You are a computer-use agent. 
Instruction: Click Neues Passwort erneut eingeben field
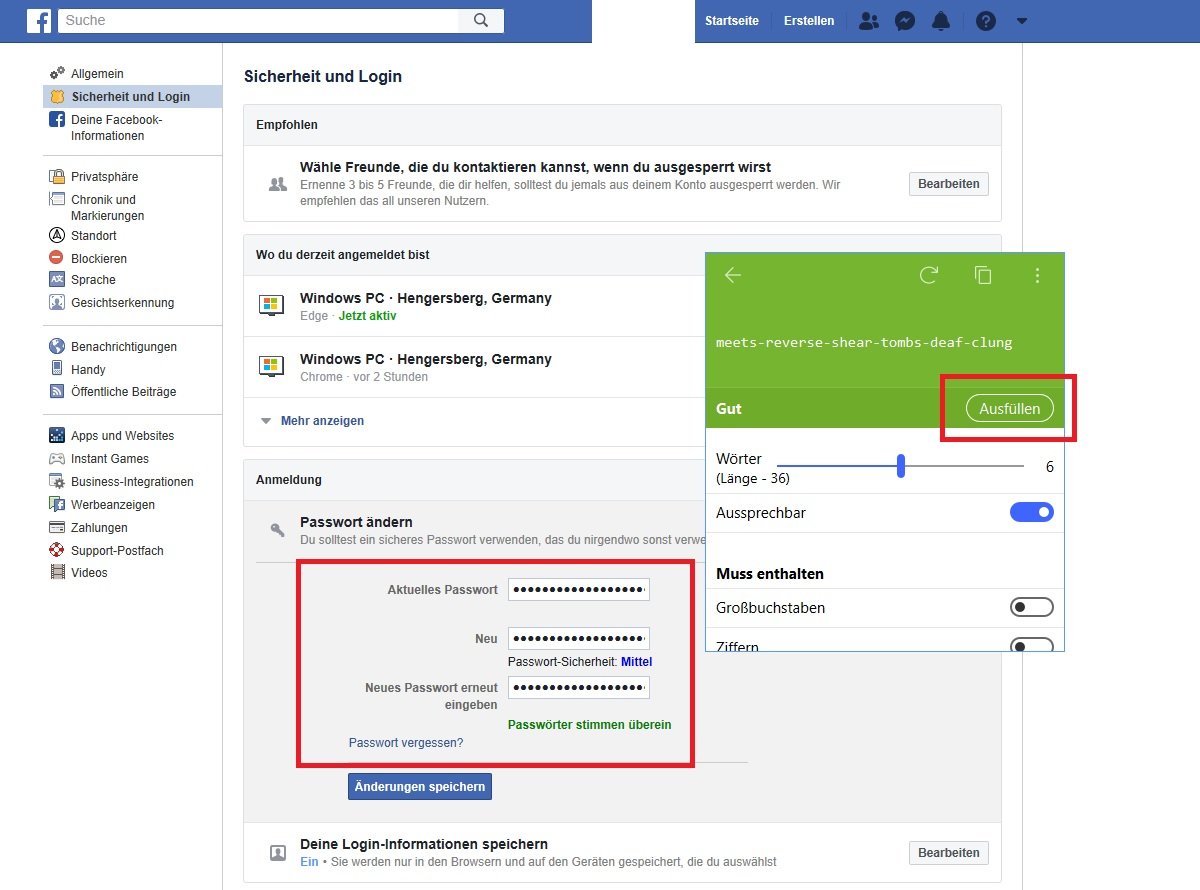pyautogui.click(x=579, y=687)
